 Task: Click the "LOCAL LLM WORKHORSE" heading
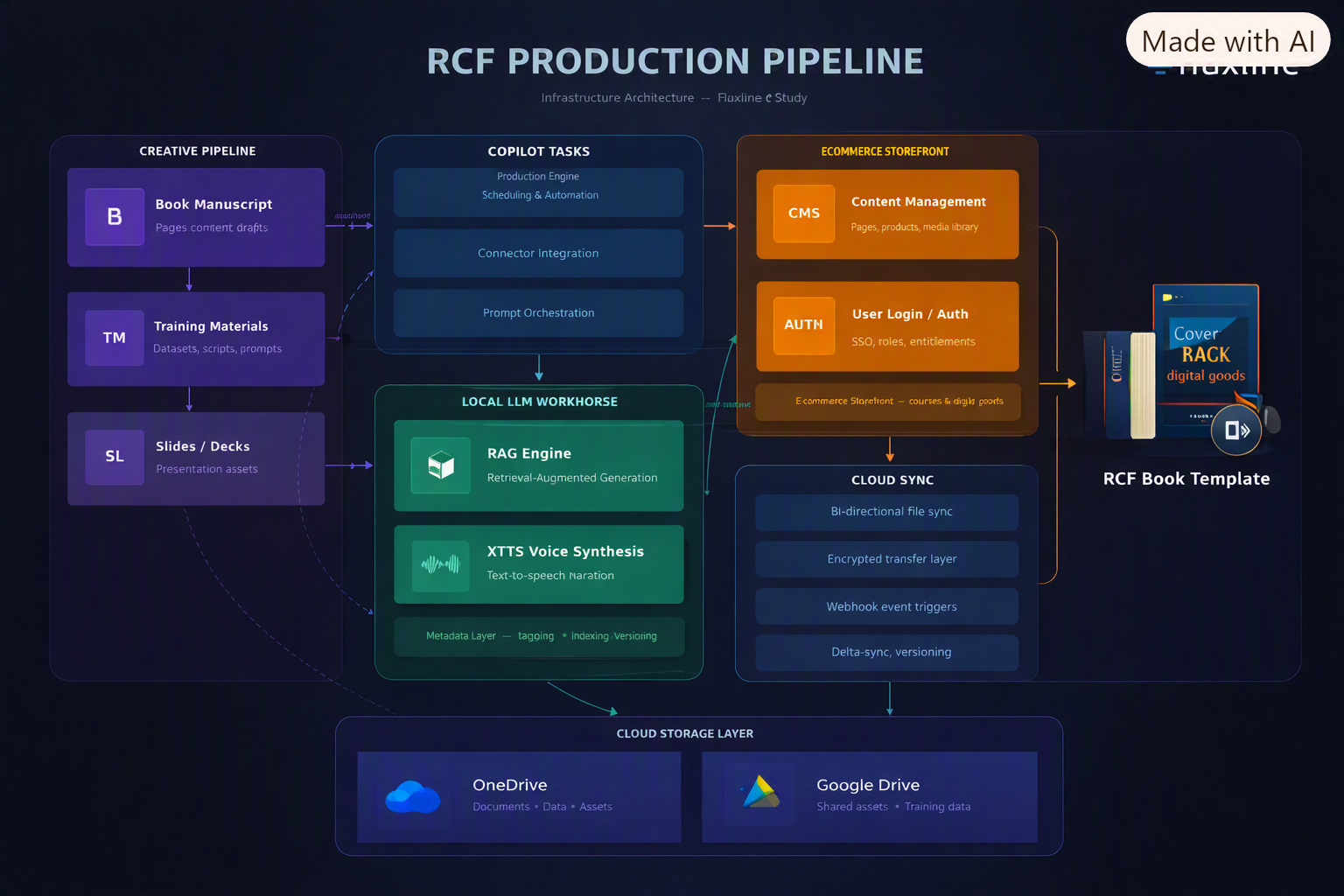tap(540, 402)
